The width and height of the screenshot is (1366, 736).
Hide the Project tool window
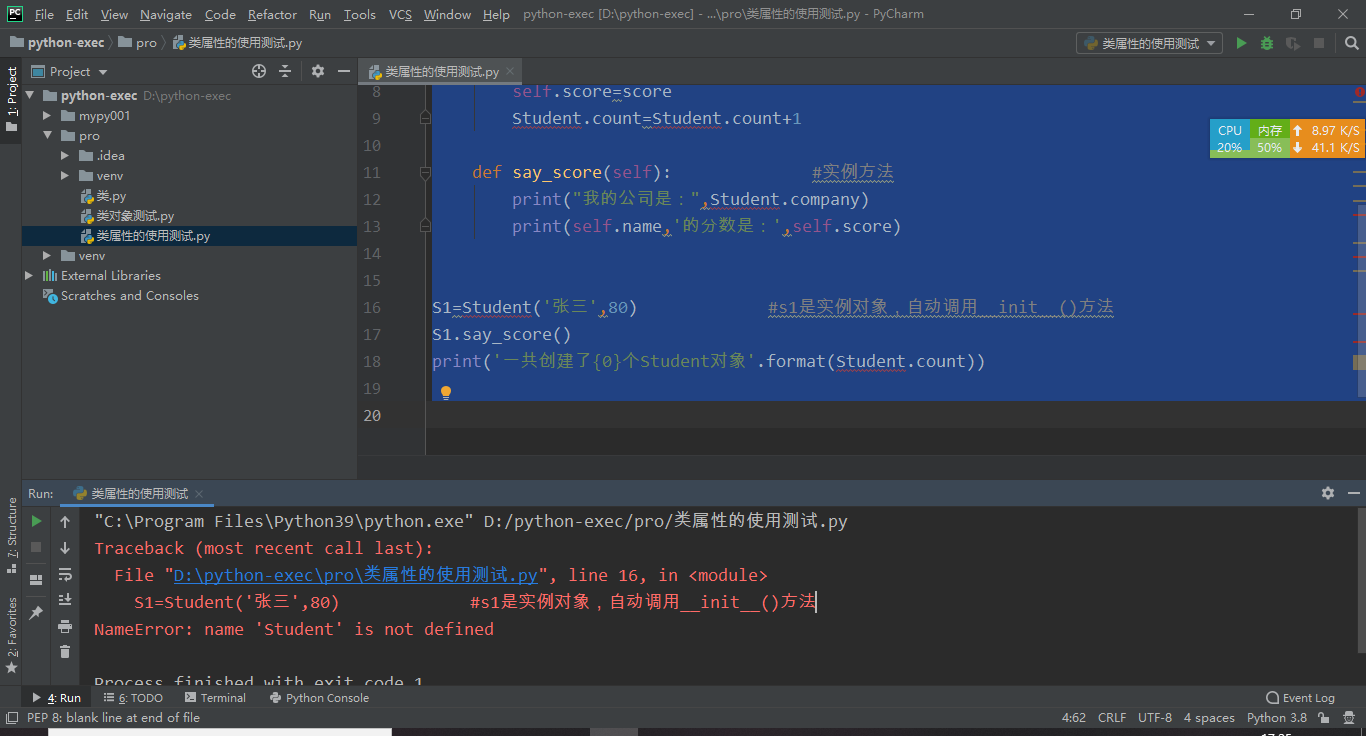tap(343, 71)
